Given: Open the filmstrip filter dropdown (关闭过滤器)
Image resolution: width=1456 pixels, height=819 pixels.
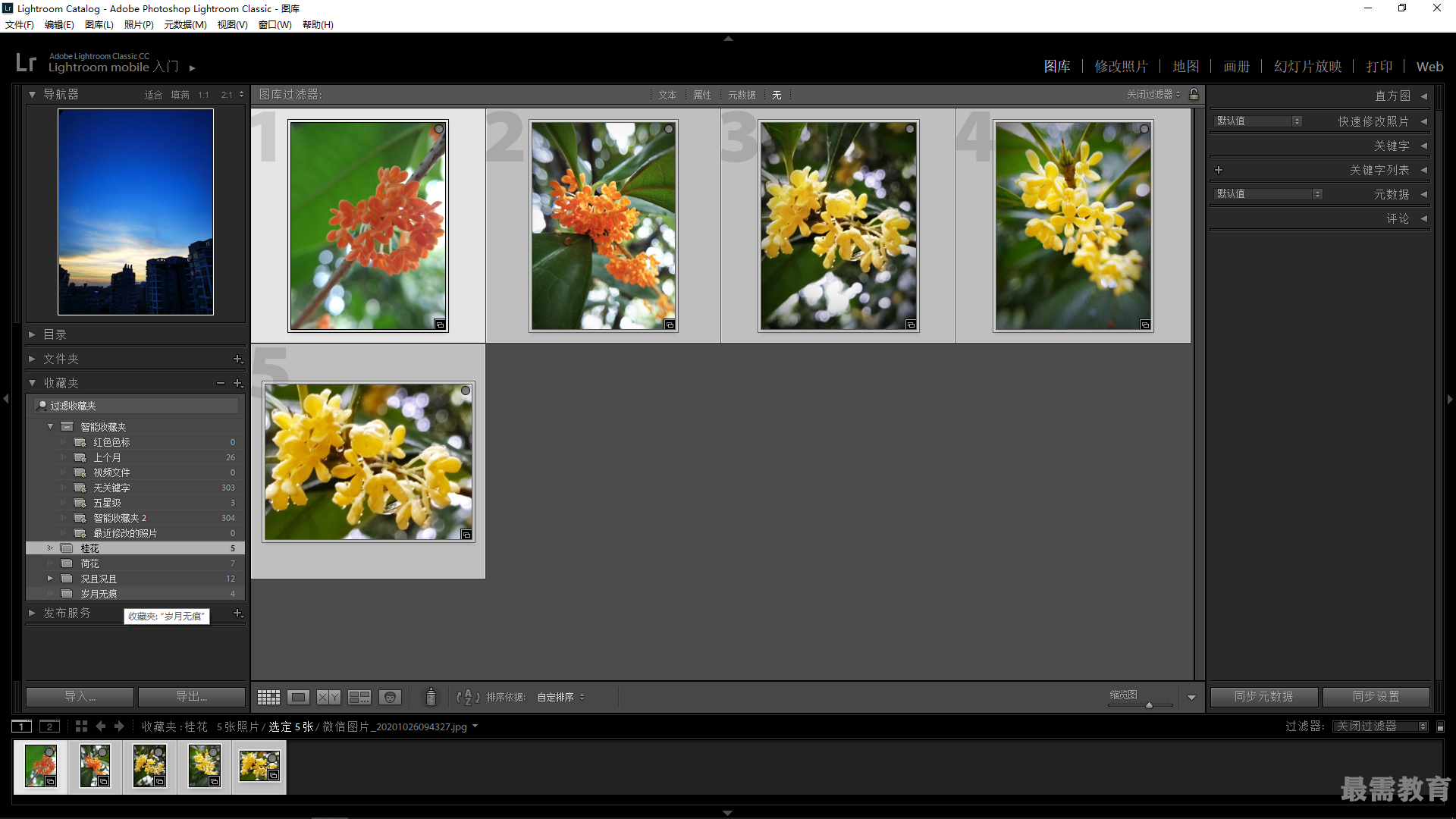Looking at the screenshot, I should (1380, 726).
